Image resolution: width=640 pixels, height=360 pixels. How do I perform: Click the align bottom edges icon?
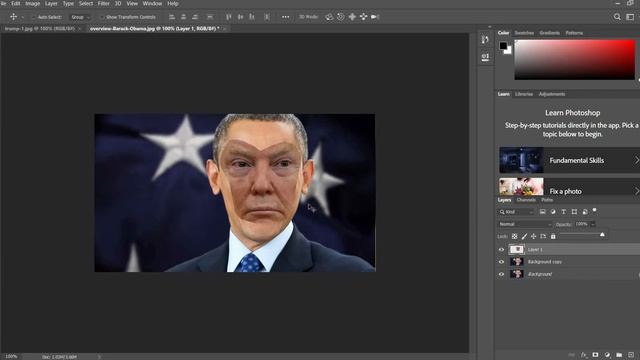(252, 17)
